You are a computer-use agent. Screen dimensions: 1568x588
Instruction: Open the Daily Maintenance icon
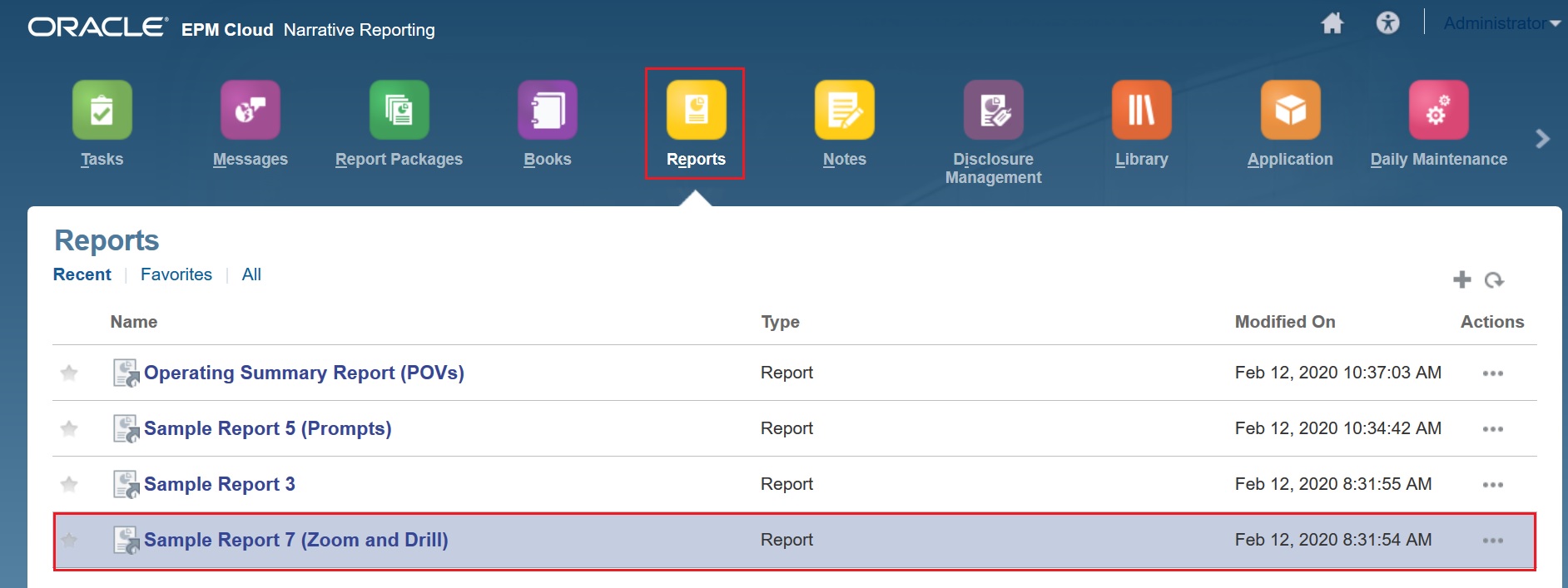[1438, 110]
